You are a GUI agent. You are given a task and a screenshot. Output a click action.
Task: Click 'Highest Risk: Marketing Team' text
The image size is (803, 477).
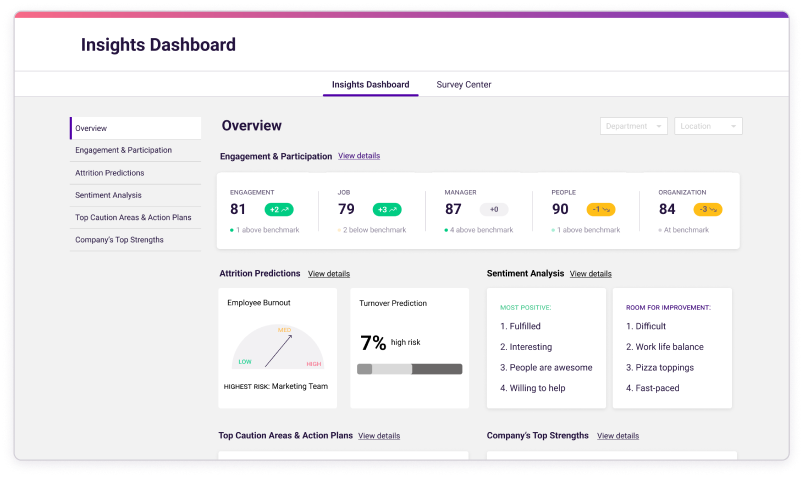(x=276, y=386)
